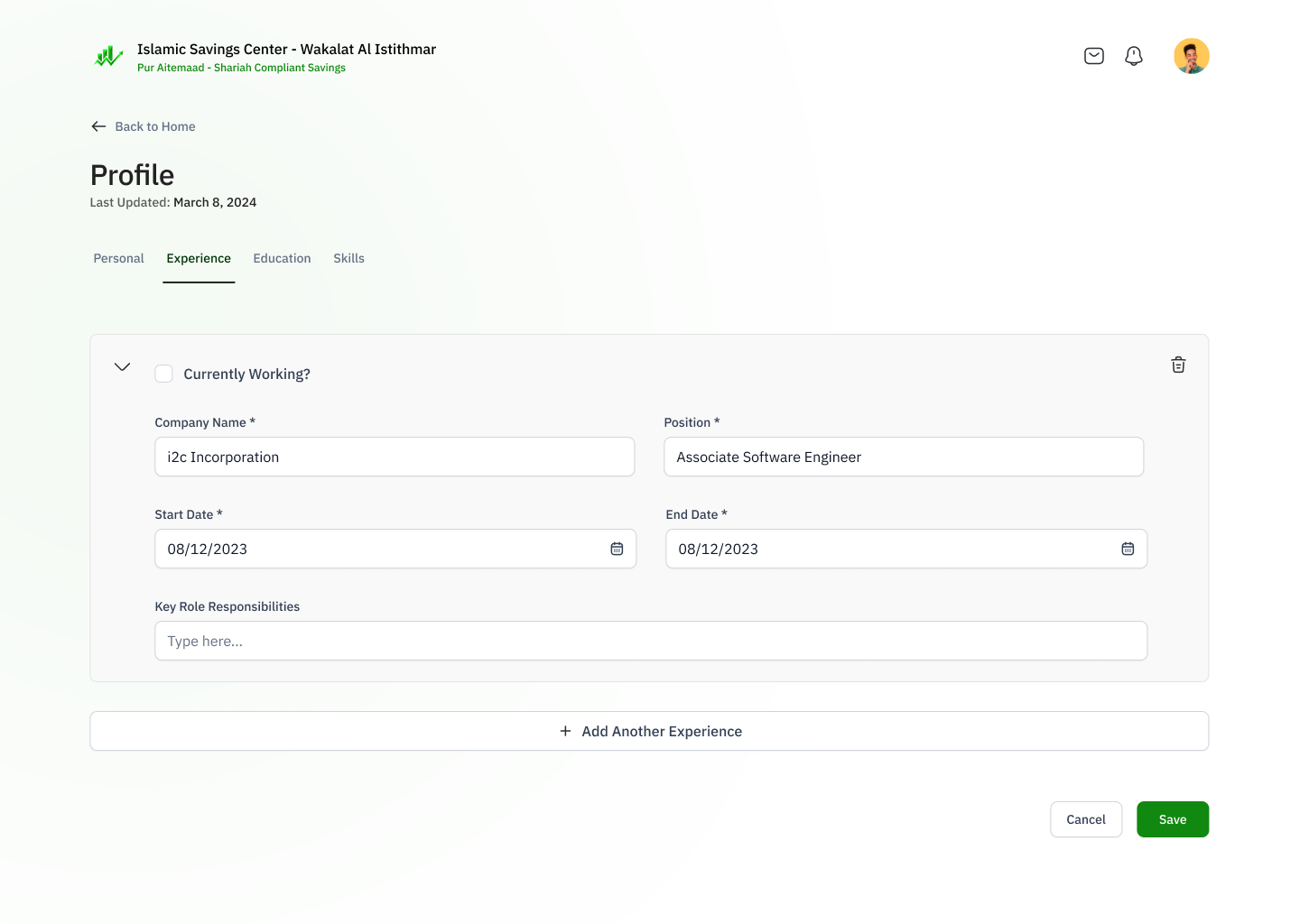The image size is (1300, 924).
Task: Collapse the experience card chevron
Action: coord(122,366)
